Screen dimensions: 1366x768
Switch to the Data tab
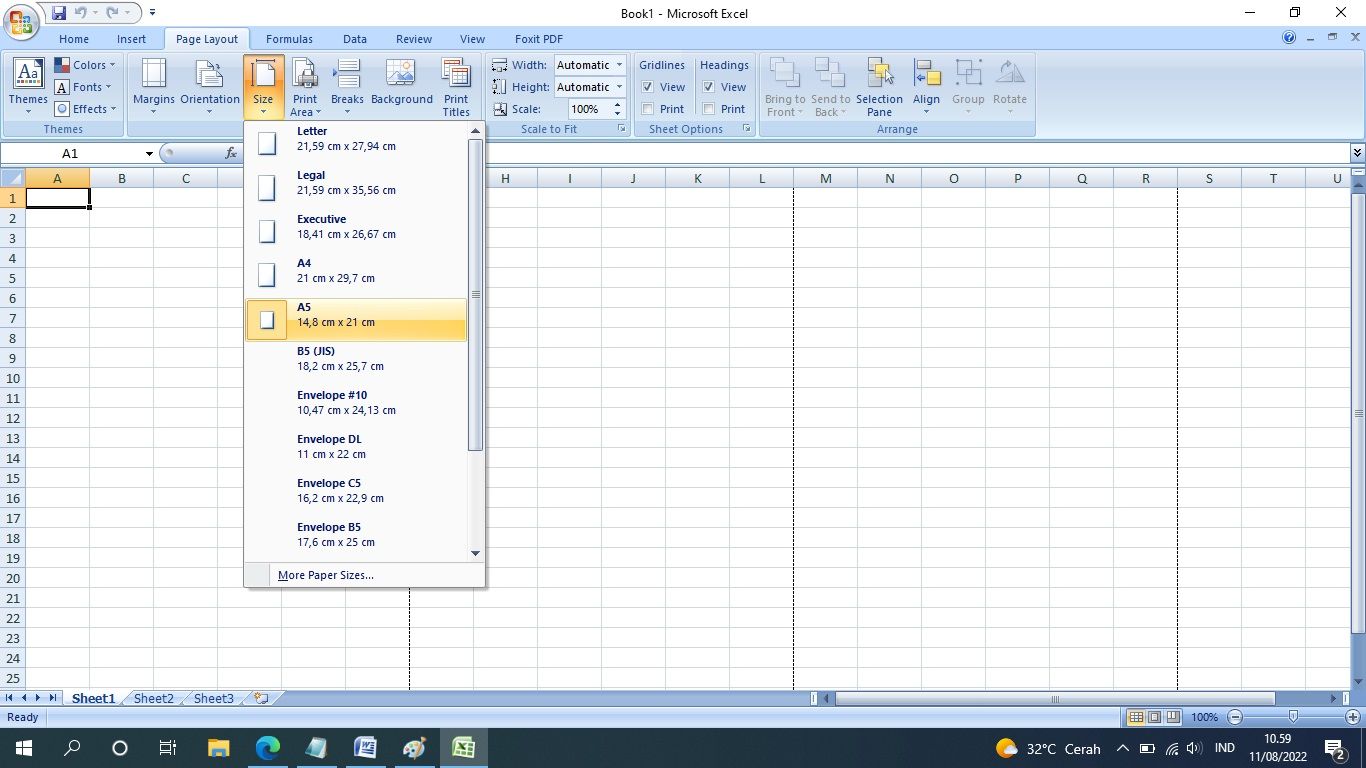(x=355, y=39)
